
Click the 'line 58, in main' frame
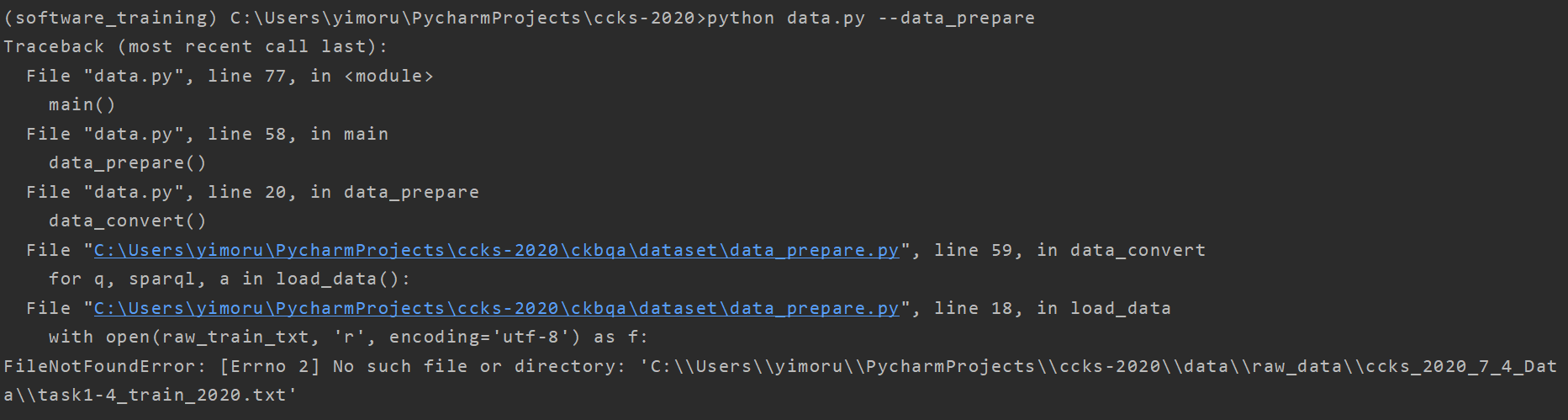tap(298, 134)
